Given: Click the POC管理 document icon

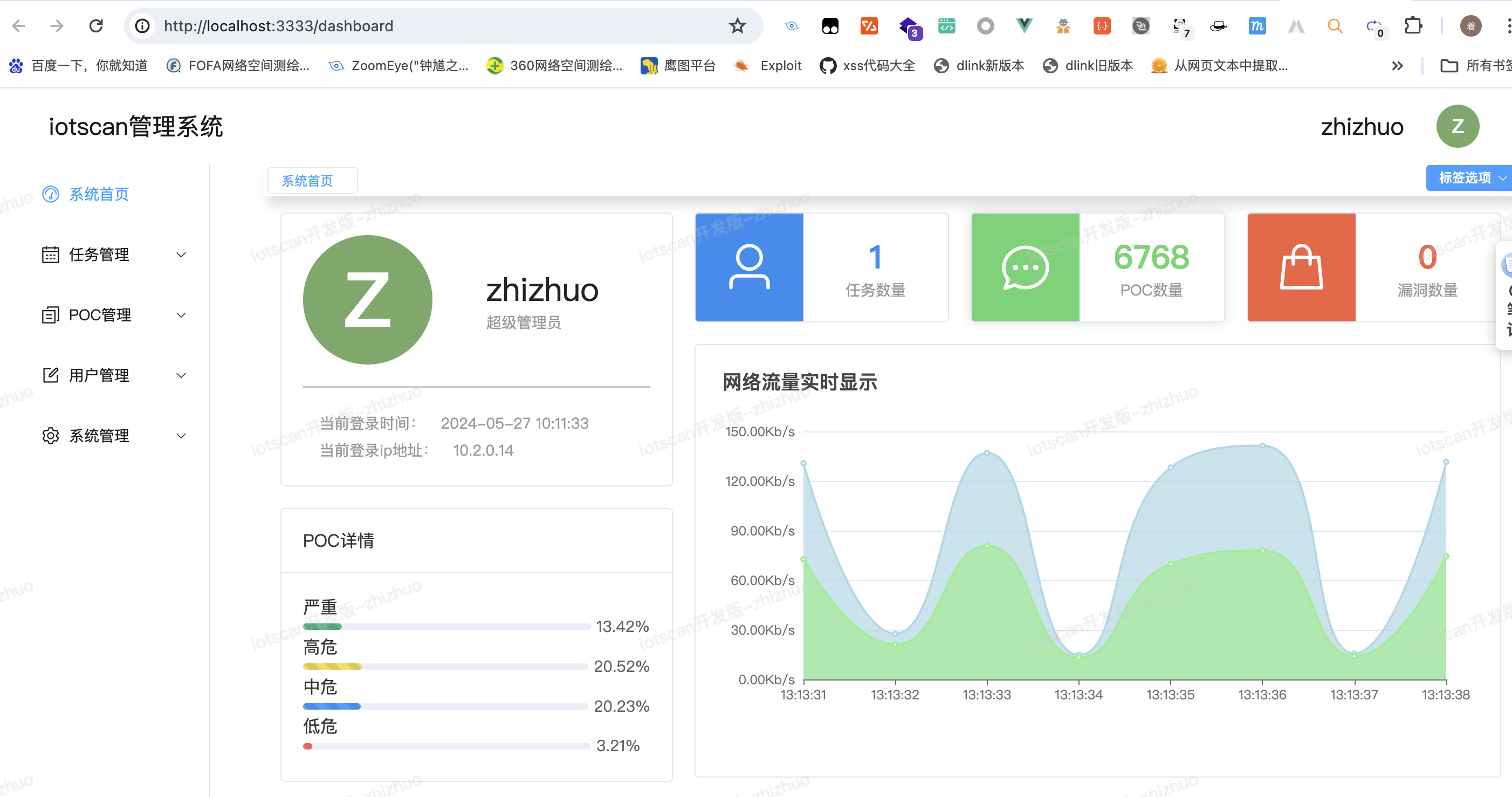Looking at the screenshot, I should coord(51,315).
